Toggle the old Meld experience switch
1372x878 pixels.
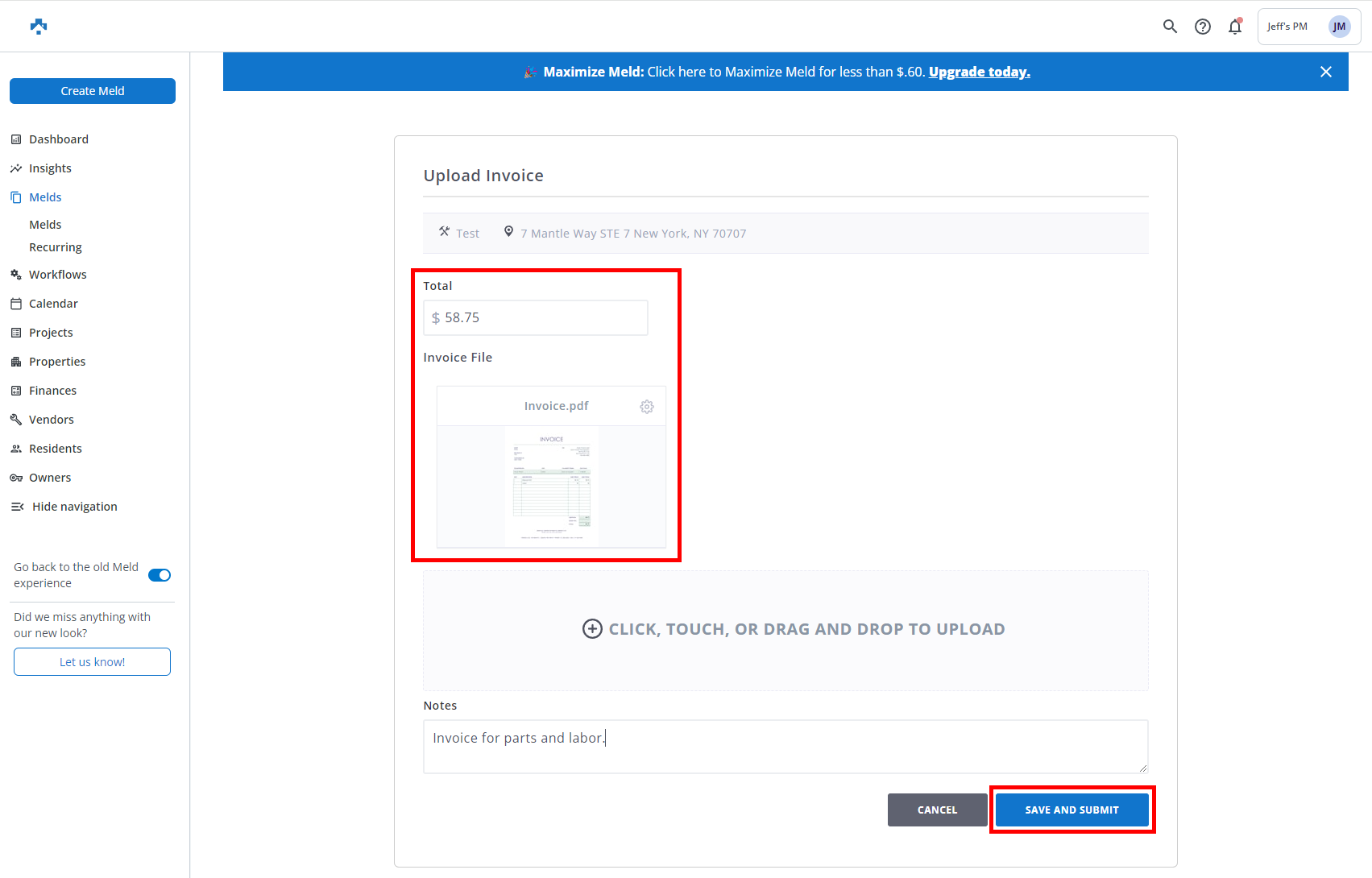click(160, 575)
